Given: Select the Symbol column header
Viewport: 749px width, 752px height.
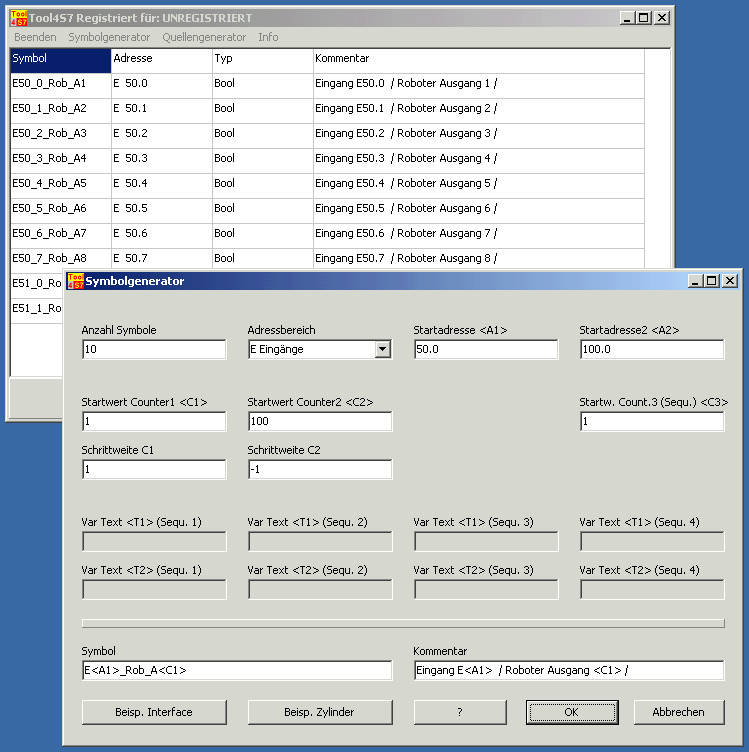Looking at the screenshot, I should 60,59.
